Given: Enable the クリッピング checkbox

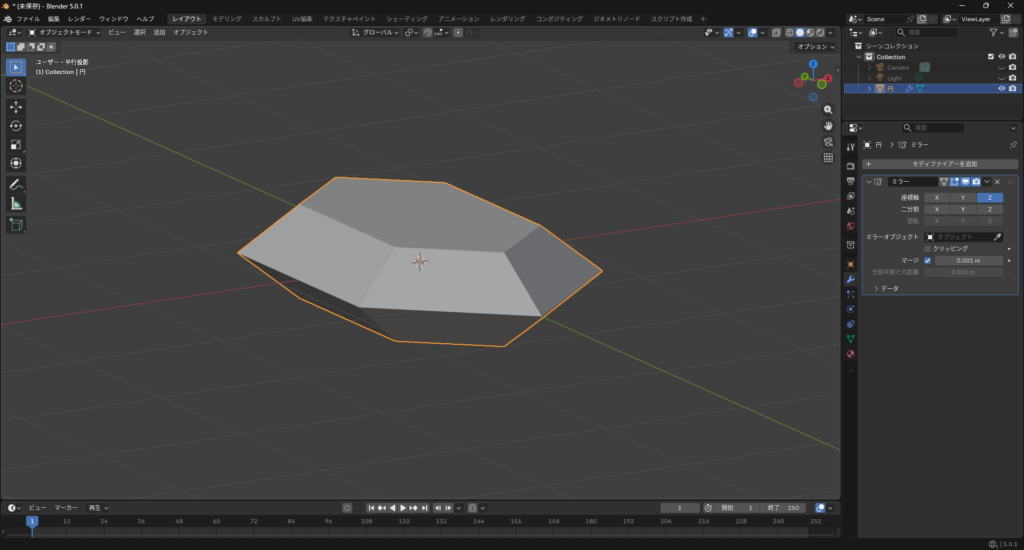Looking at the screenshot, I should [x=928, y=248].
